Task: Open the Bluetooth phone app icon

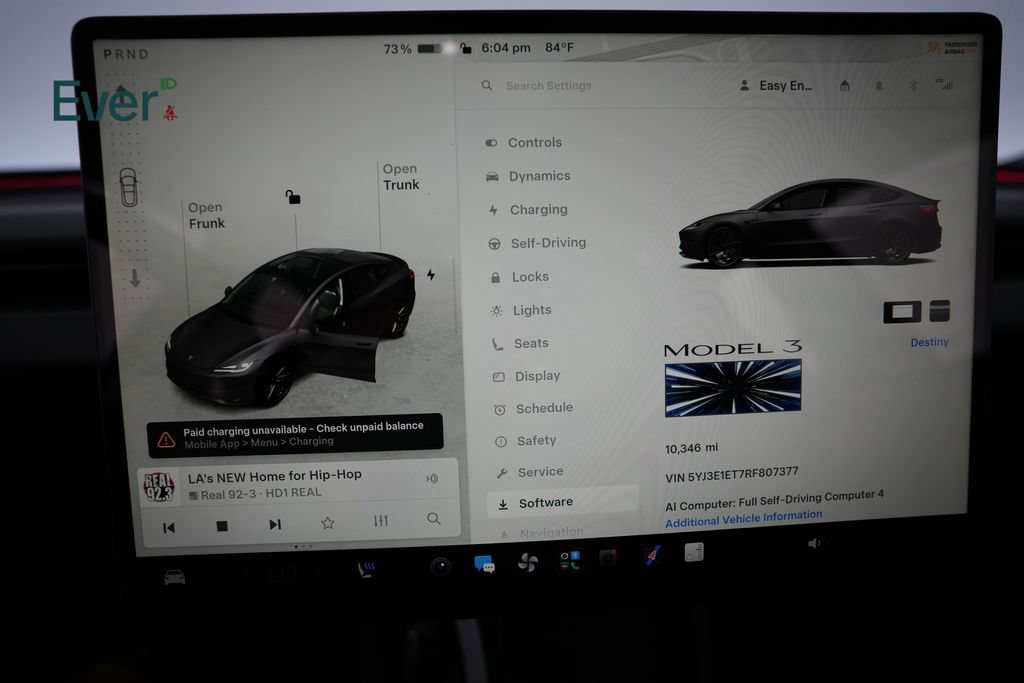Action: [569, 560]
